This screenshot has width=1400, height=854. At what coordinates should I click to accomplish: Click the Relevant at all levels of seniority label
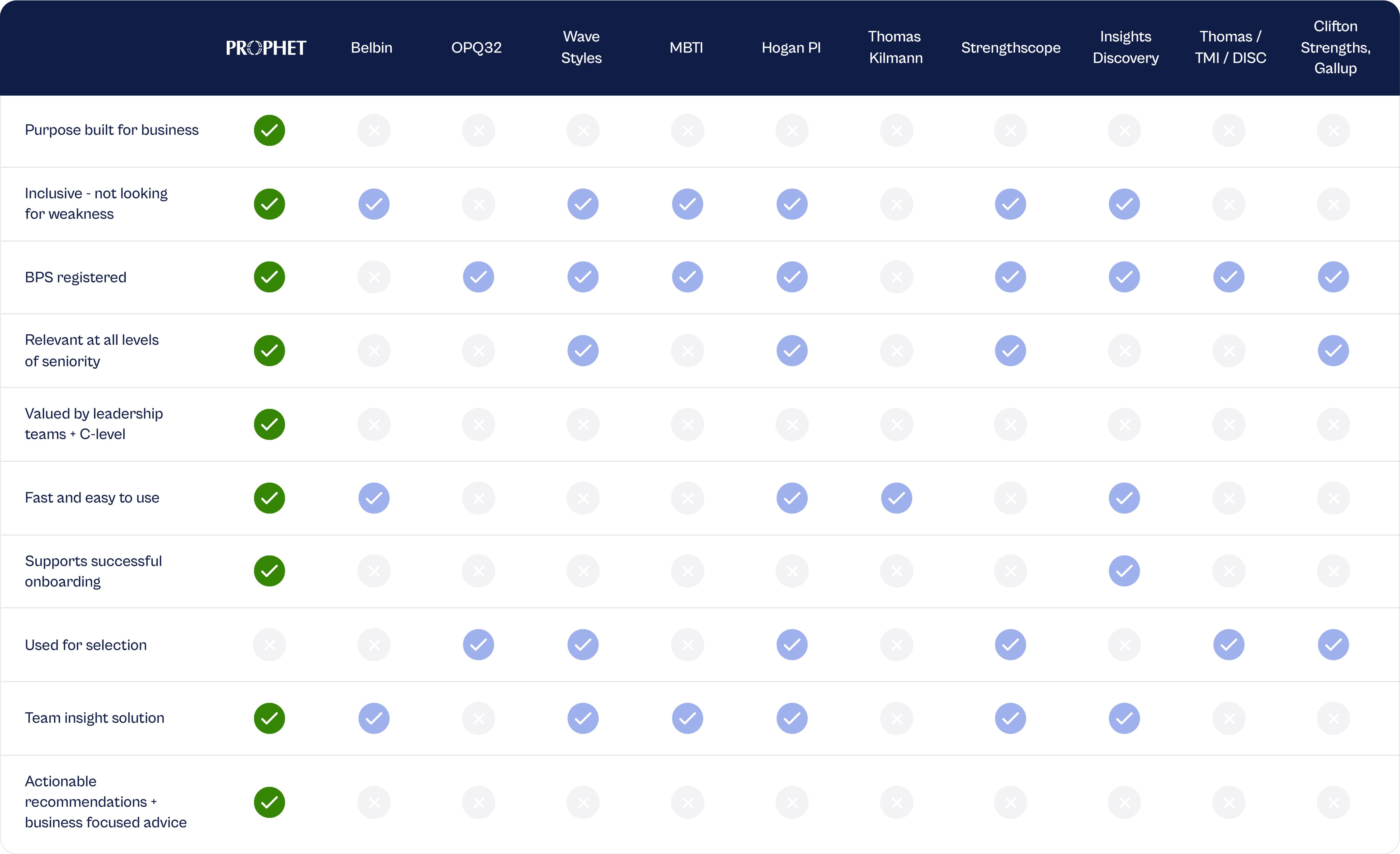point(92,351)
